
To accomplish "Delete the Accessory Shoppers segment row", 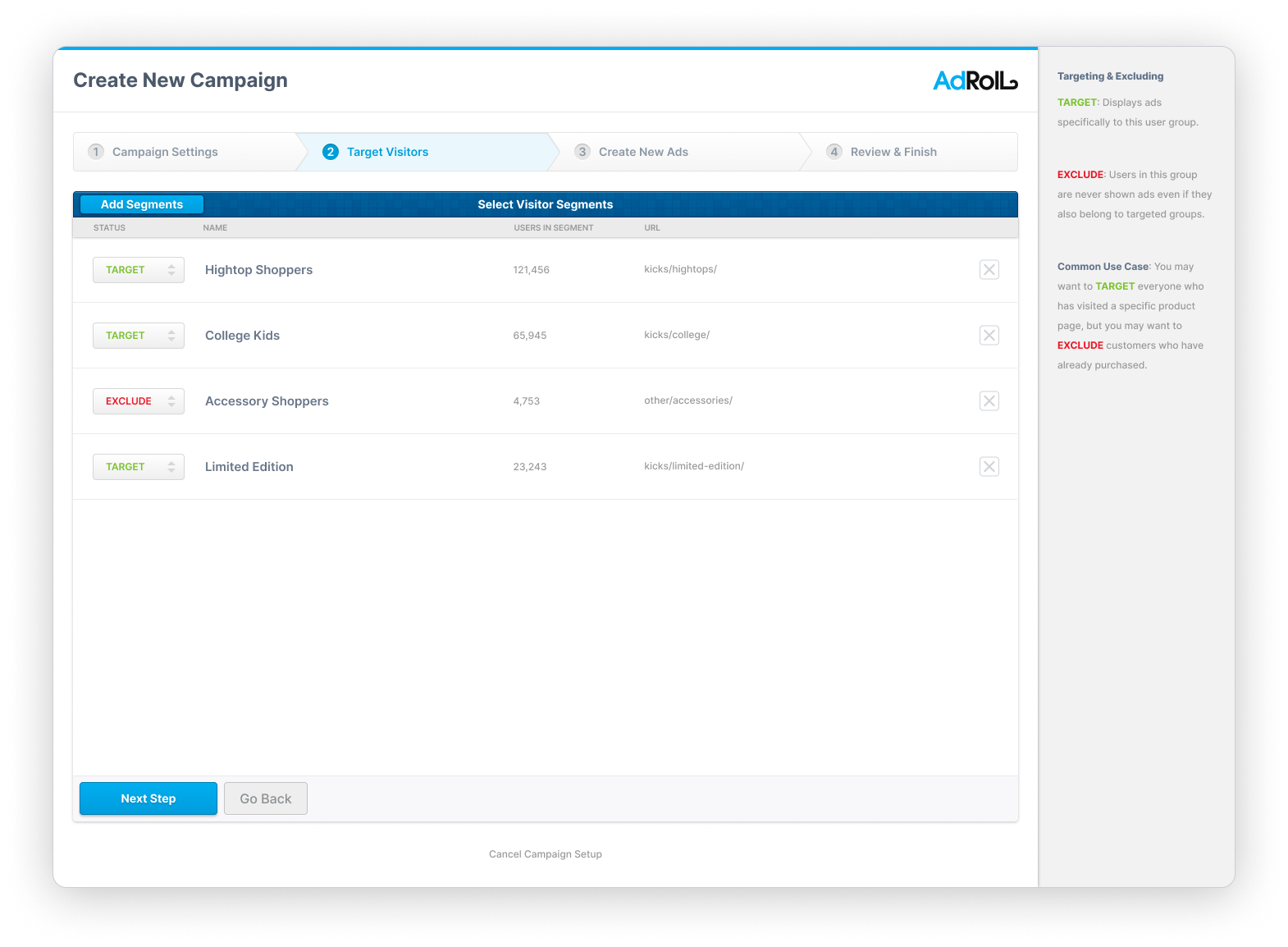I will pyautogui.click(x=989, y=401).
